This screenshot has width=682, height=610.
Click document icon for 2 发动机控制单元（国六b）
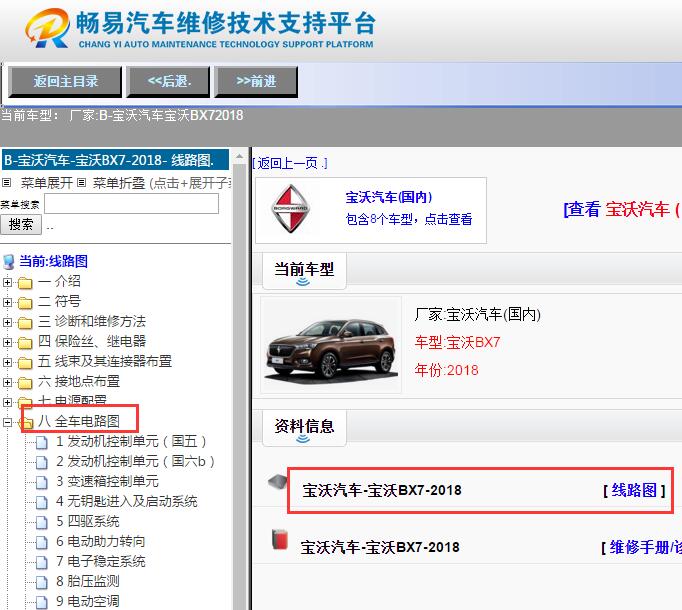tap(42, 463)
